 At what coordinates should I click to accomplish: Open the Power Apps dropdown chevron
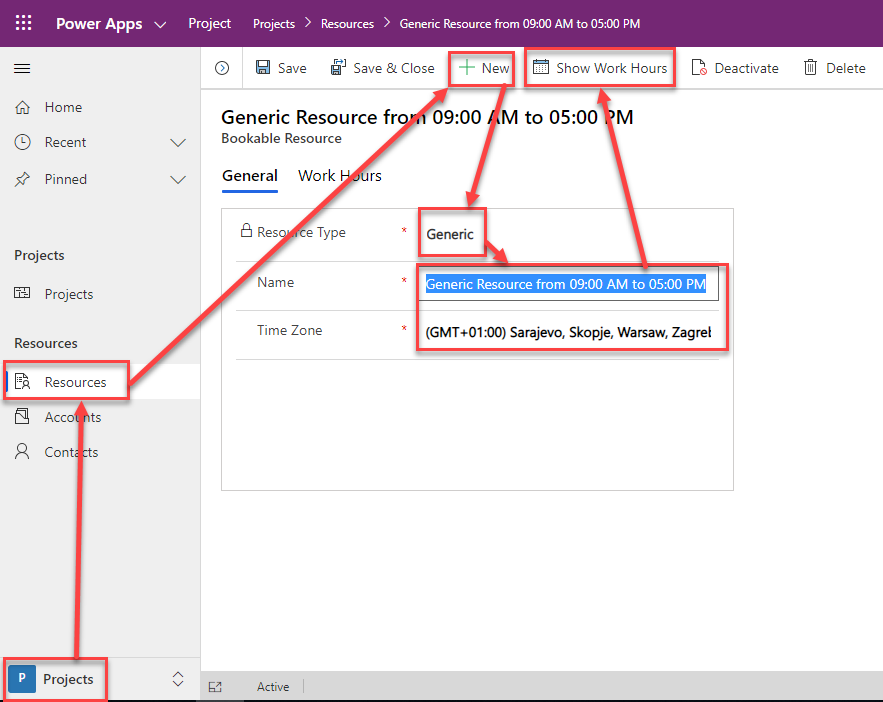[x=160, y=24]
